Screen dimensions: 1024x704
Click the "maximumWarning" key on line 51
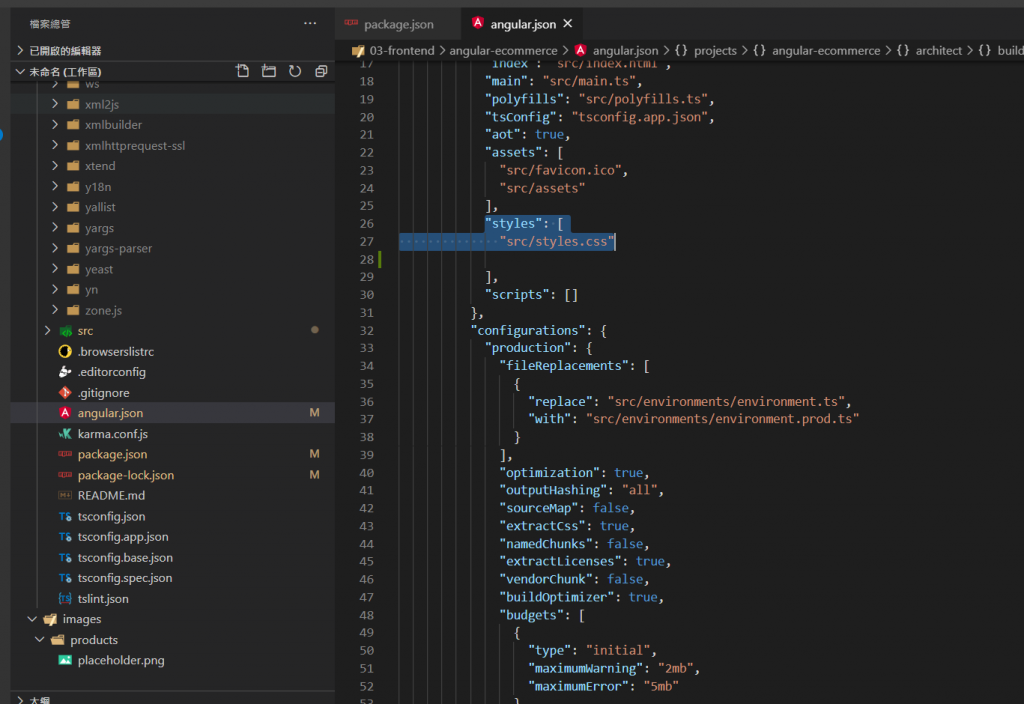(x=586, y=669)
